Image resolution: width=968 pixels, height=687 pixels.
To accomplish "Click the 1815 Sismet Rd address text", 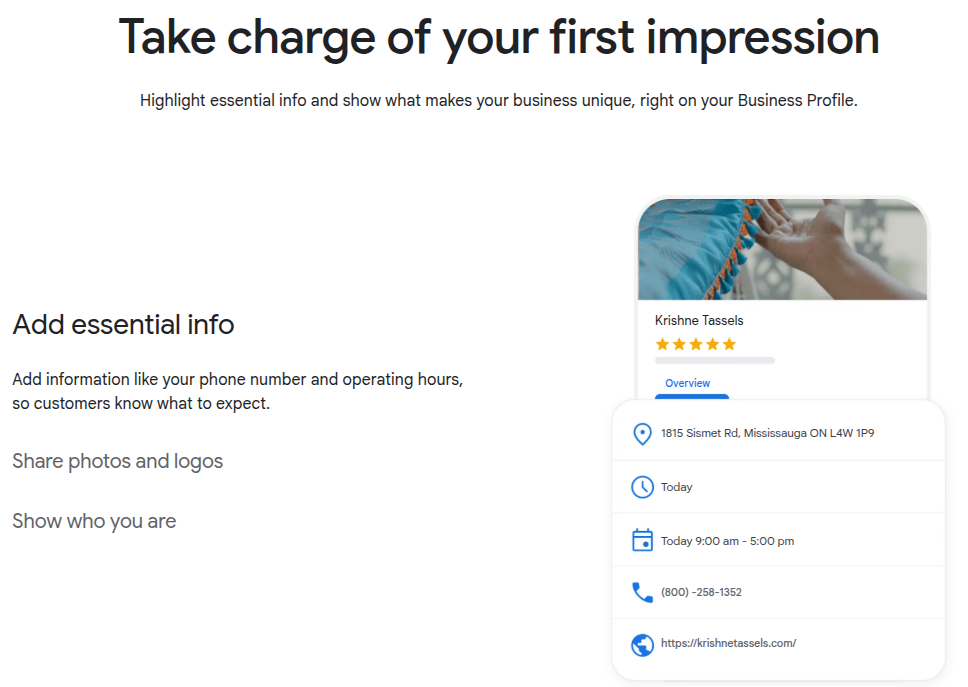I will point(767,434).
